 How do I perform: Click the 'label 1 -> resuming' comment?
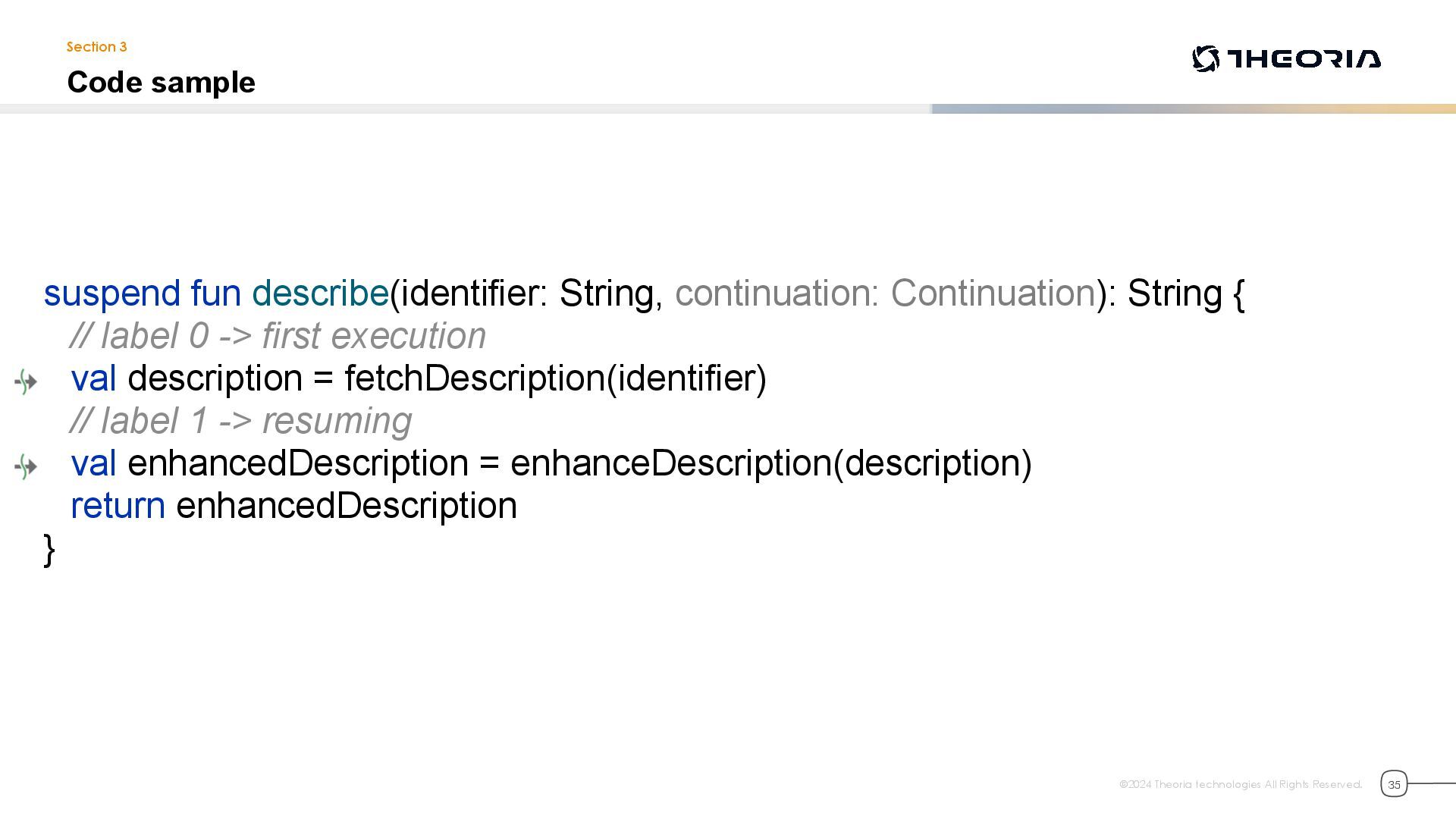[240, 421]
